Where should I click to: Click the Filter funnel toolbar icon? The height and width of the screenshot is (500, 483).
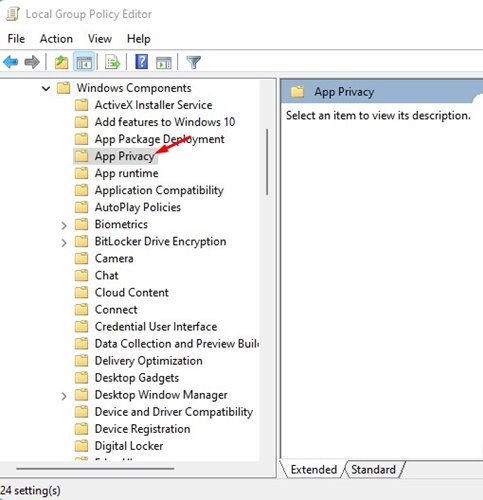point(194,62)
